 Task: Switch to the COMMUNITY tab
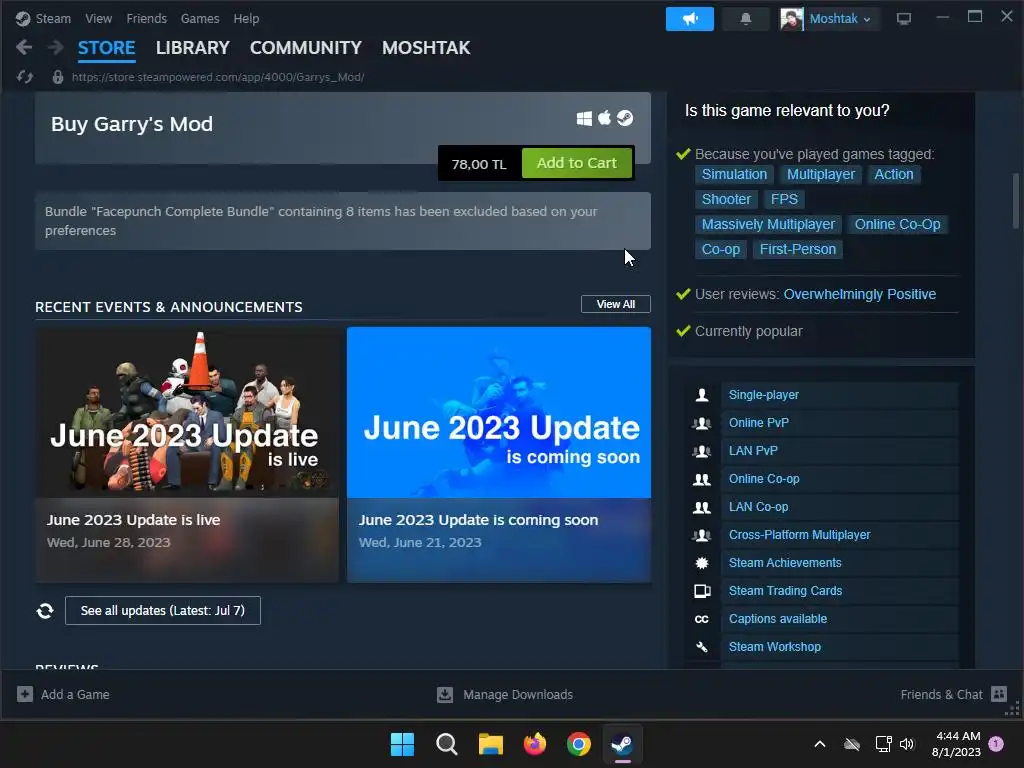306,48
